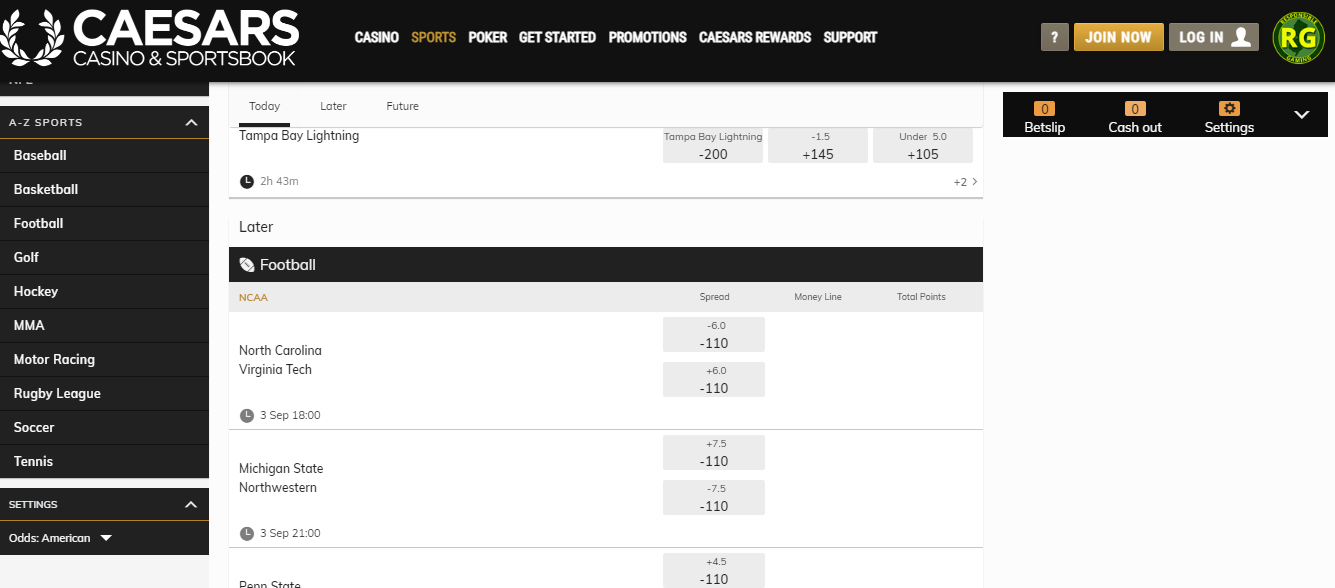
Task: Select Michigan State +7.5 spread bet
Action: coord(714,453)
